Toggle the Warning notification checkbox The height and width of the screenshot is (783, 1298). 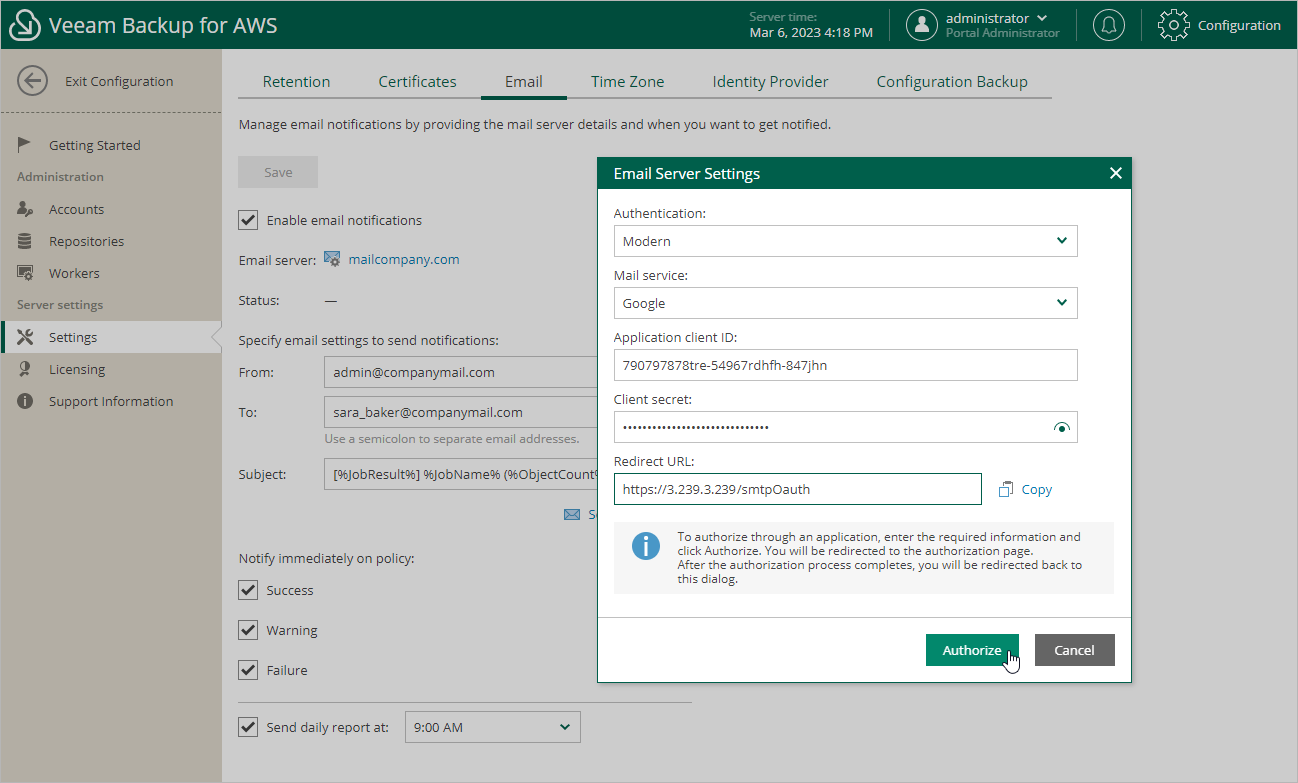[249, 630]
